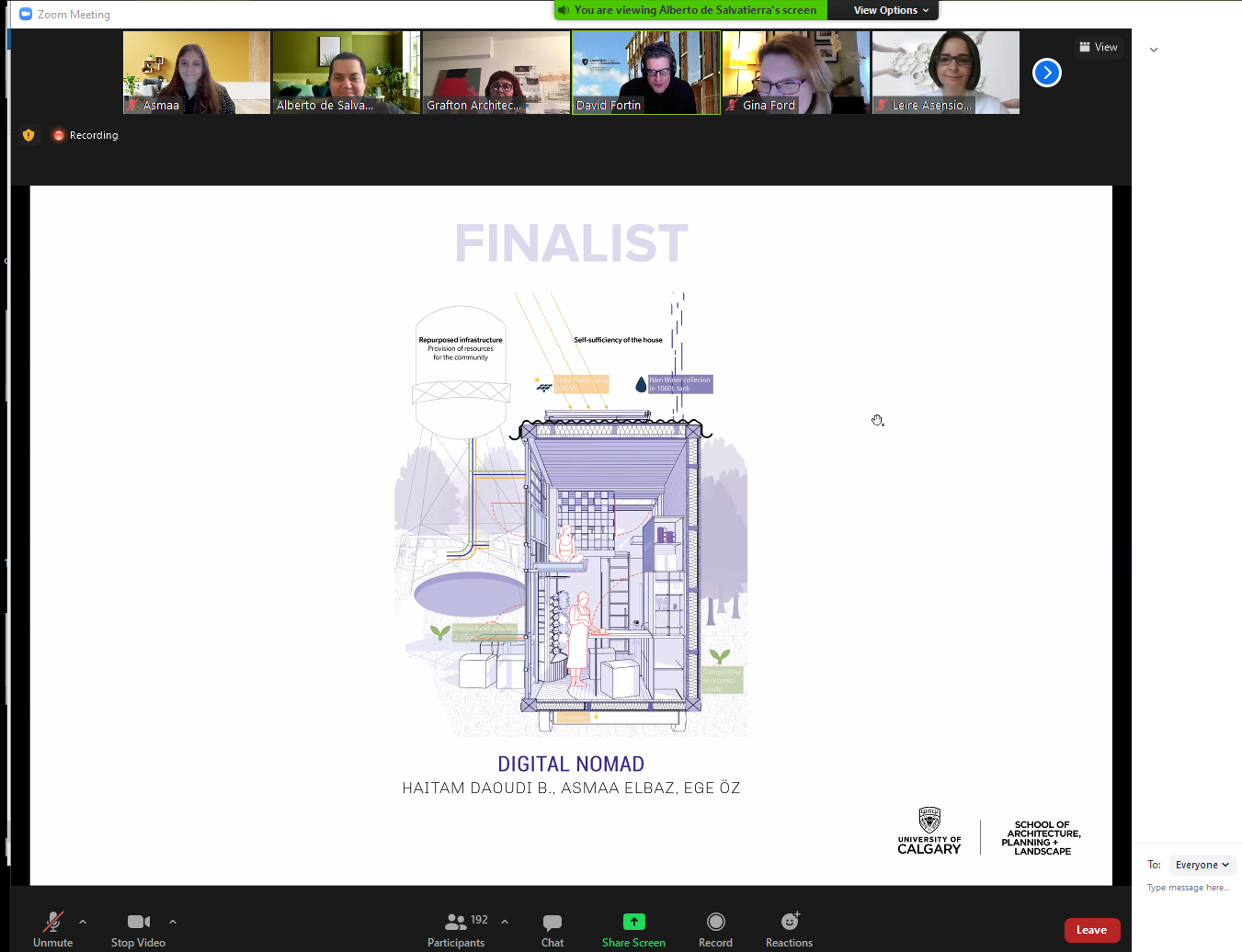The image size is (1242, 952).
Task: Click the Unmute microphone icon
Action: [x=53, y=922]
